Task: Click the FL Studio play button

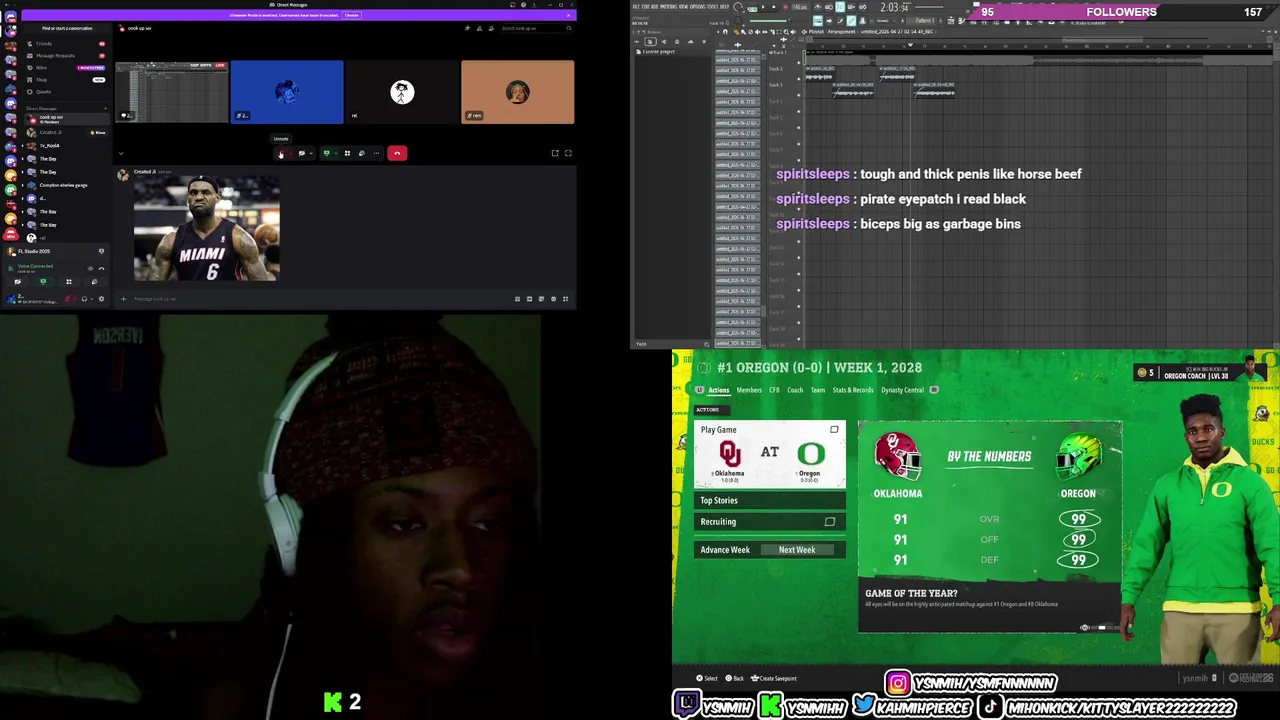Action: [763, 7]
